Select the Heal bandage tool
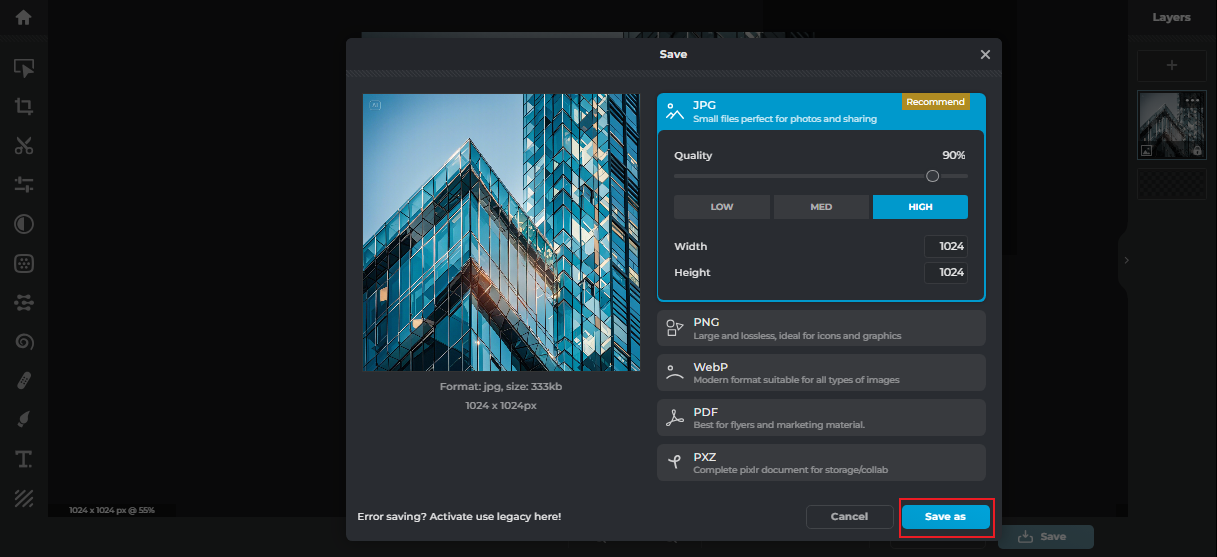The height and width of the screenshot is (557, 1217). coord(24,381)
